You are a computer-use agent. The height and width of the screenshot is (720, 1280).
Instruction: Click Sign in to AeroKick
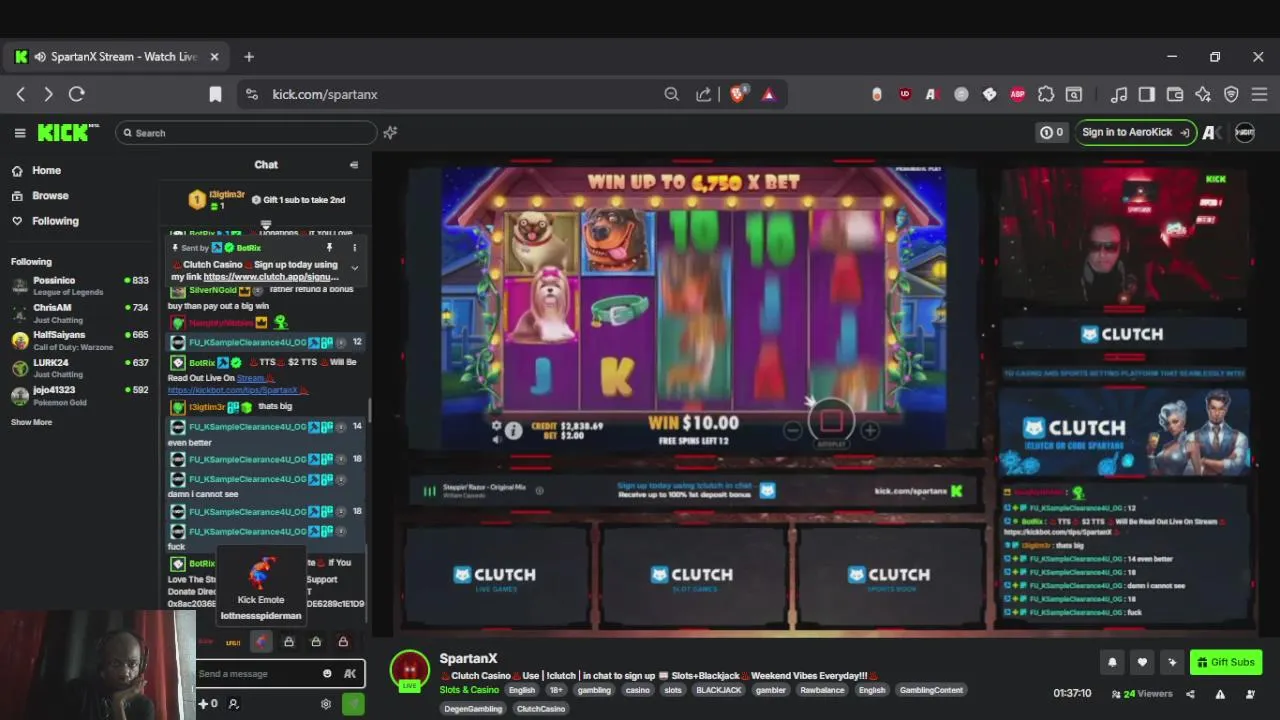(x=1135, y=132)
